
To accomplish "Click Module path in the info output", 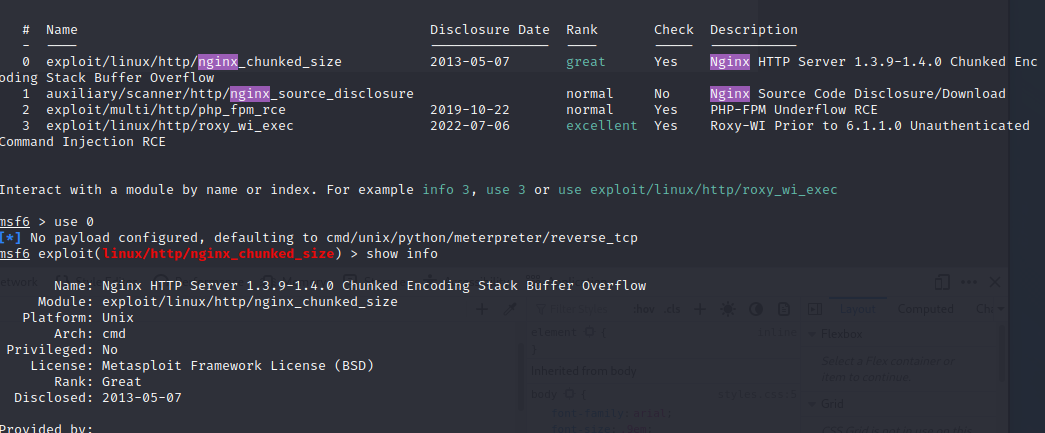I will [250, 302].
